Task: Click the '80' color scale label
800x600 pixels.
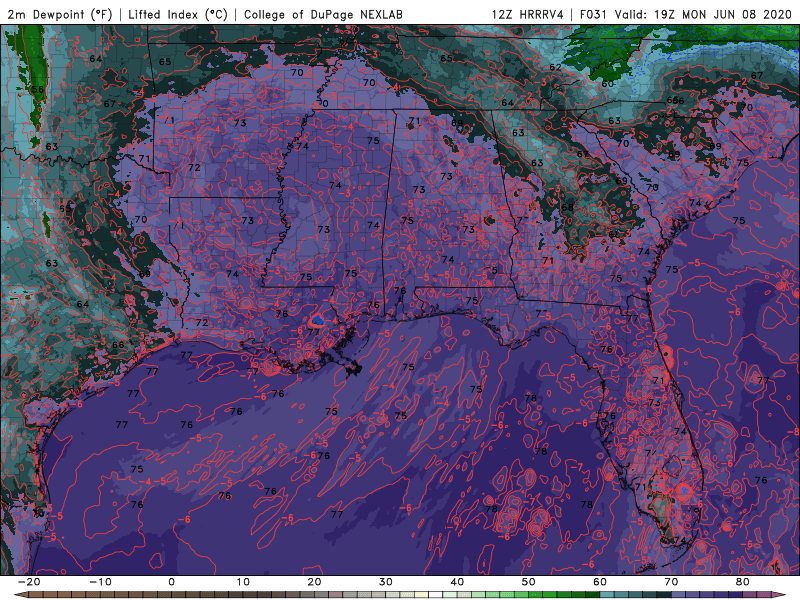Action: [x=743, y=582]
